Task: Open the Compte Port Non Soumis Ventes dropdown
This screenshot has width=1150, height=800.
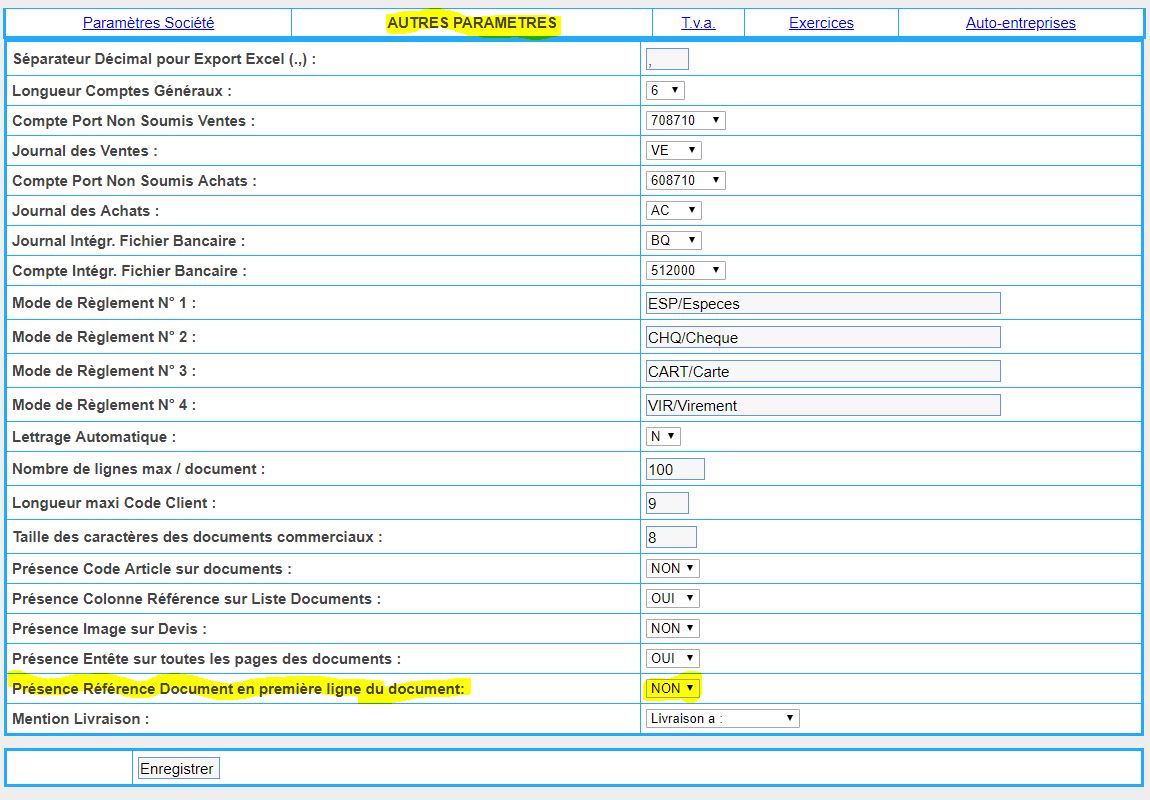Action: [x=685, y=121]
